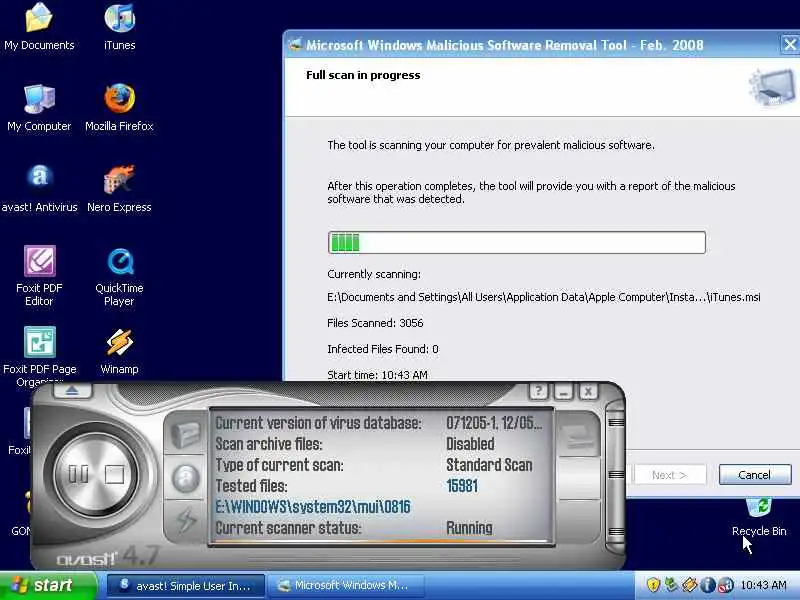Click the avast! ball tray icon
The width and height of the screenshot is (800, 600).
pyautogui.click(x=726, y=585)
